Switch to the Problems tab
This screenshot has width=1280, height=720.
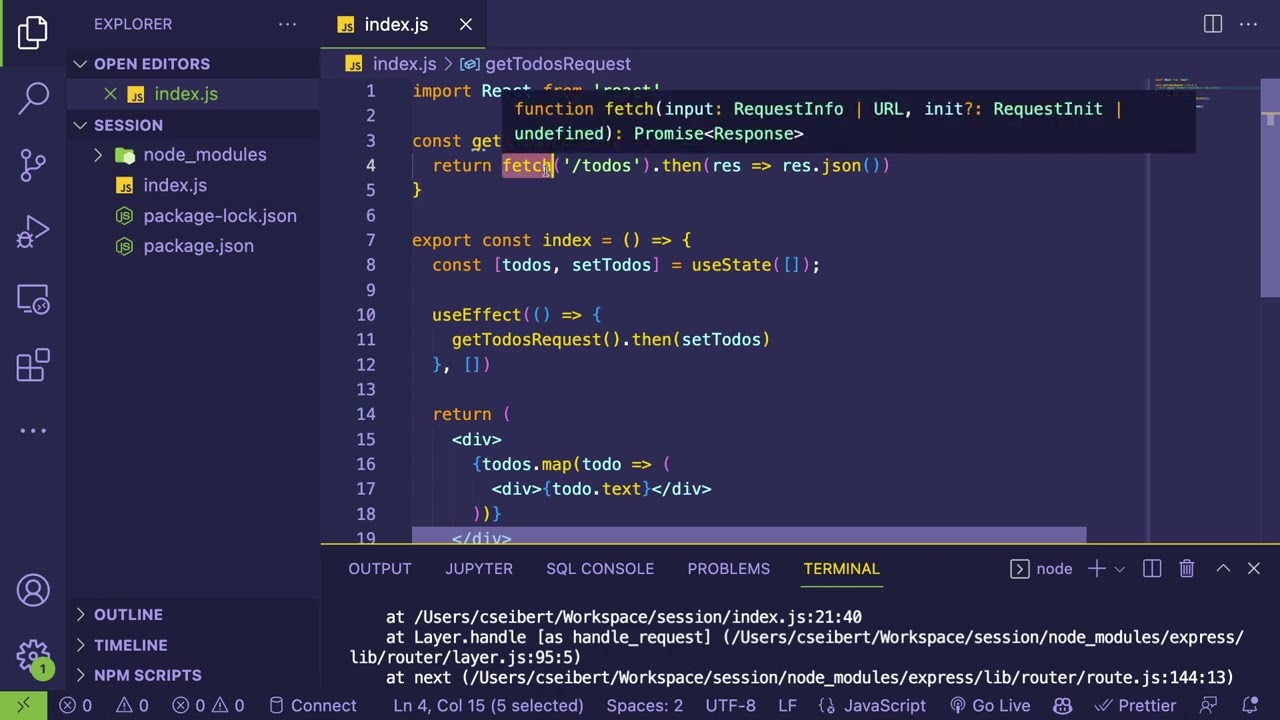[x=729, y=569]
